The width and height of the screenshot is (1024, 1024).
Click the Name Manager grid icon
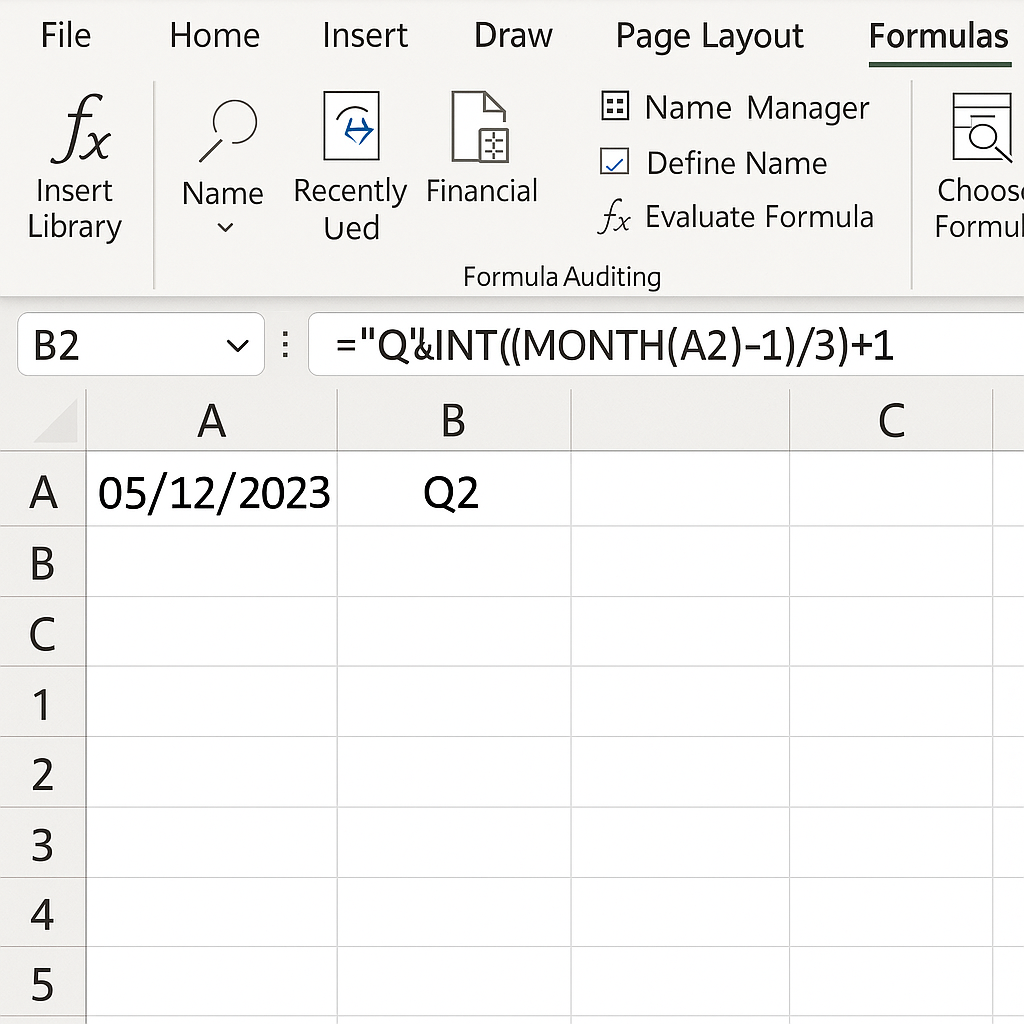614,106
